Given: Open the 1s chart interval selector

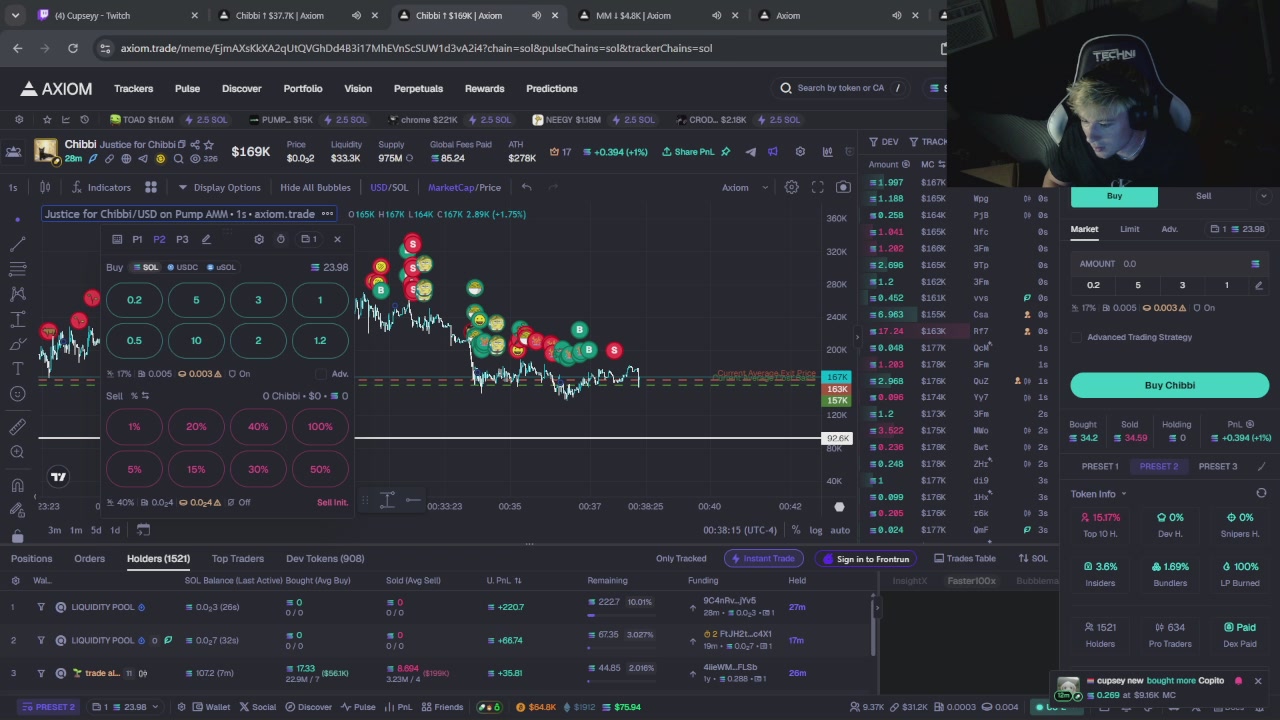Looking at the screenshot, I should pyautogui.click(x=13, y=187).
